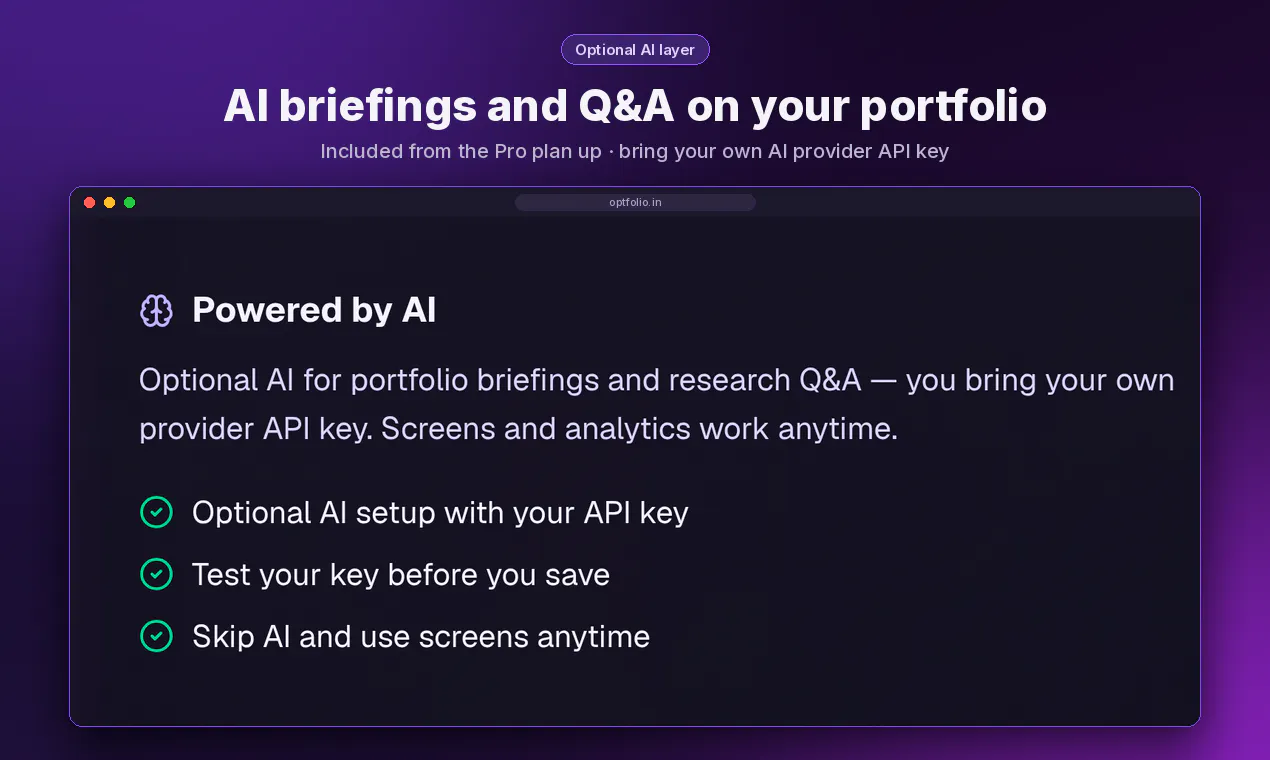Click the sentence Screens and analytics work anytime
This screenshot has width=1270, height=760.
639,428
